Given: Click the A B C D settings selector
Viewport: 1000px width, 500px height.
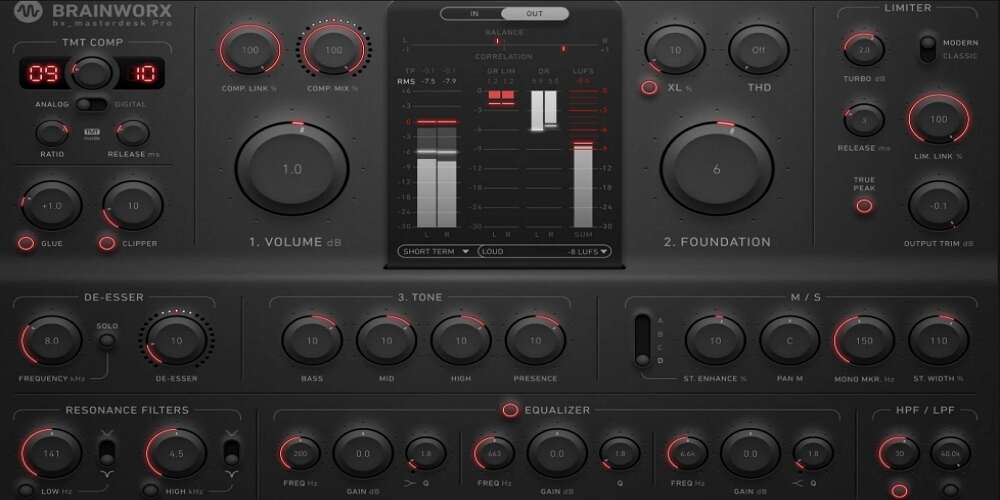Looking at the screenshot, I should [643, 341].
